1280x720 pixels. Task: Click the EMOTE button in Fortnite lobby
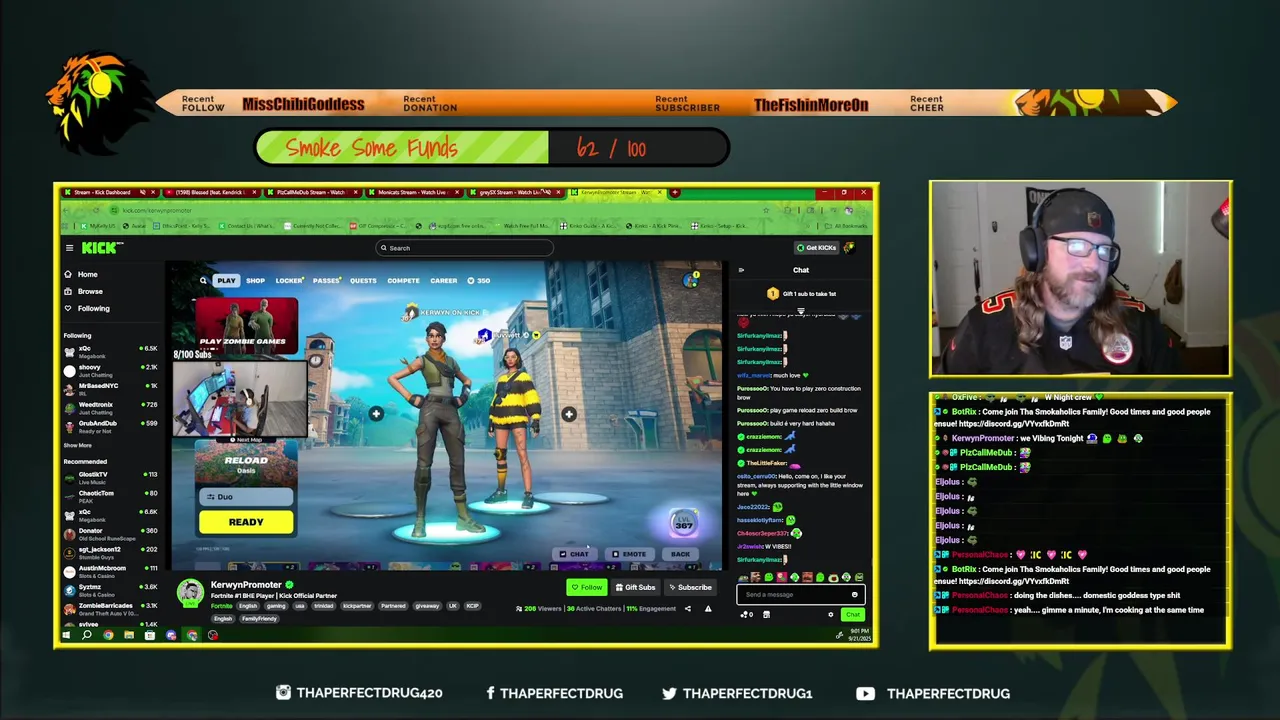pos(630,554)
